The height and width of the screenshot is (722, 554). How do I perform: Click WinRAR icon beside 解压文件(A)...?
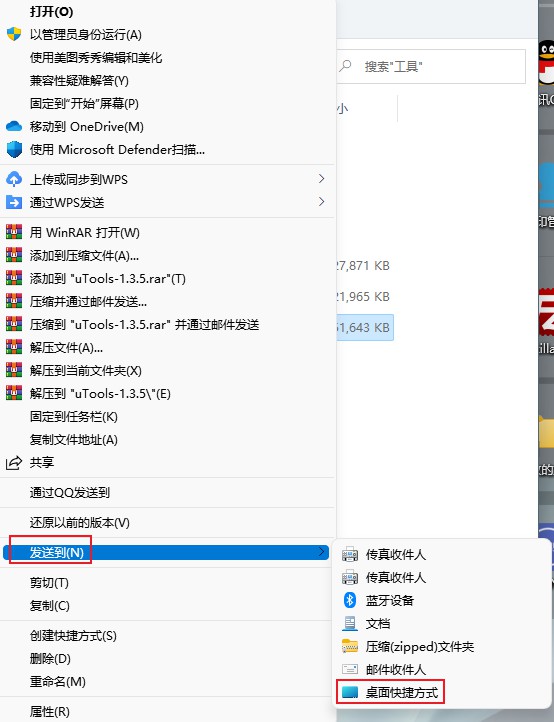coord(14,347)
